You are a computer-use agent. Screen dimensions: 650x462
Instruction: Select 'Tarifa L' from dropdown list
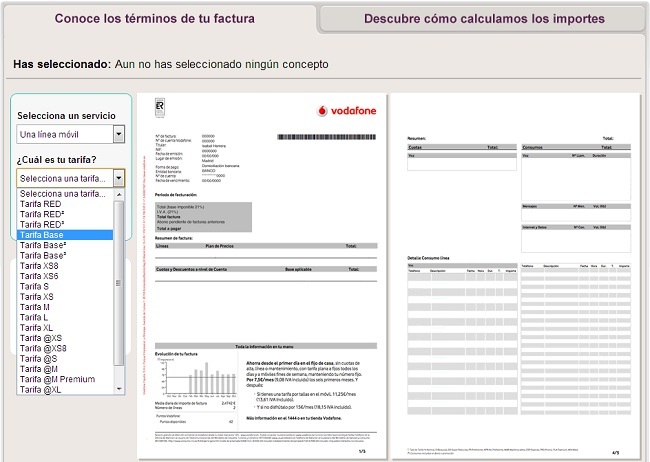click(x=65, y=318)
